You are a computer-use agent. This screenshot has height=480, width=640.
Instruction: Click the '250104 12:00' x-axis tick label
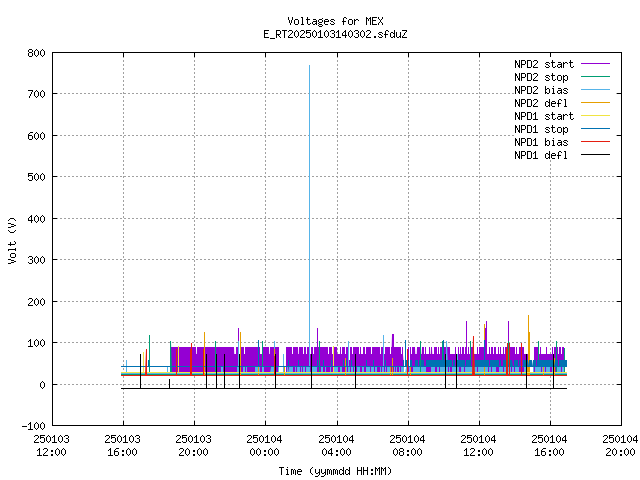(x=478, y=446)
